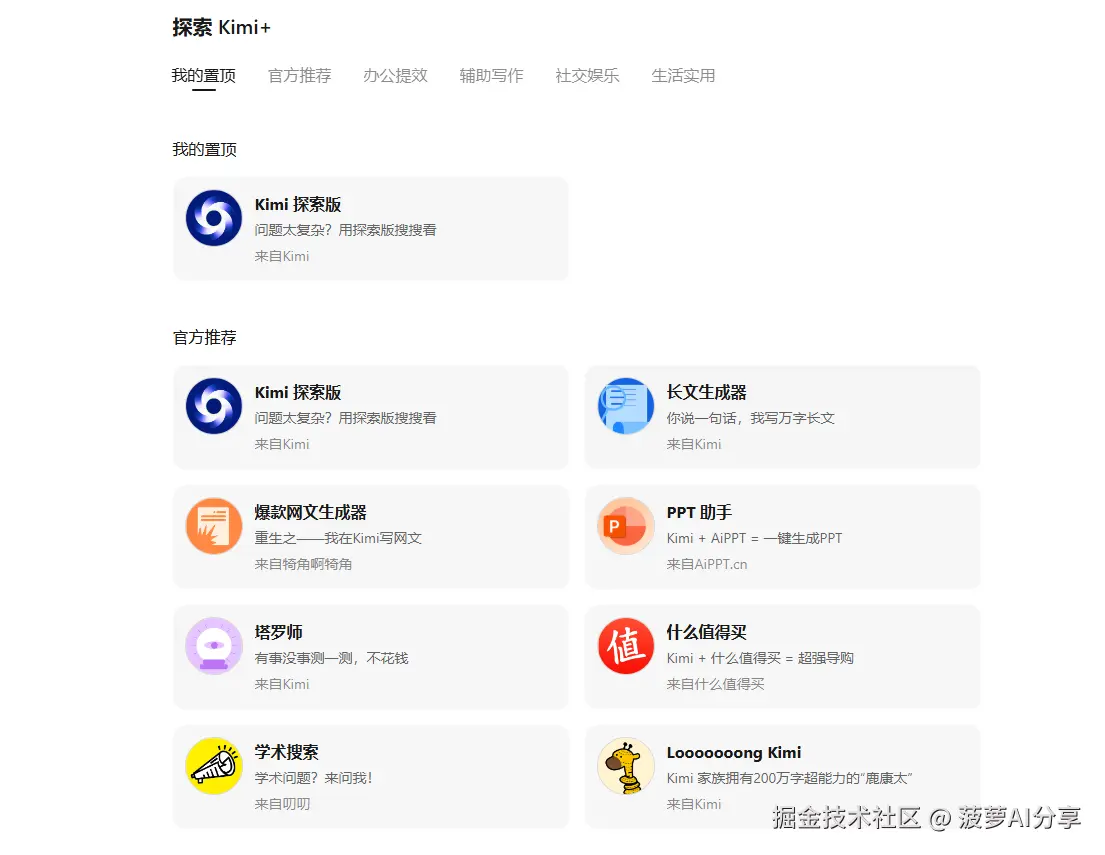Click the 塔罗师 crystal ball icon
Image resolution: width=1105 pixels, height=855 pixels.
pos(214,646)
